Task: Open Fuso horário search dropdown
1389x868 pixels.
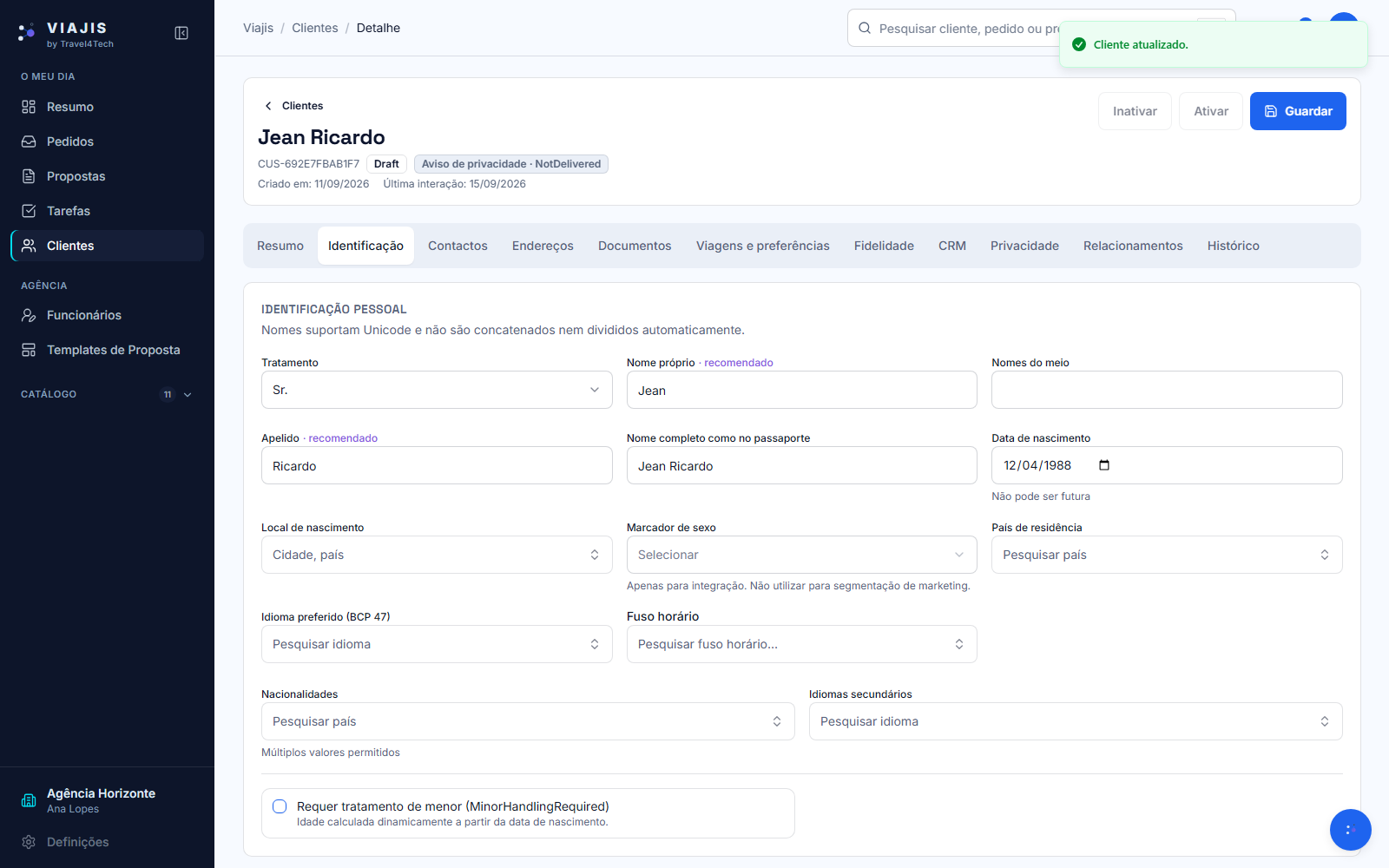Action: click(802, 644)
